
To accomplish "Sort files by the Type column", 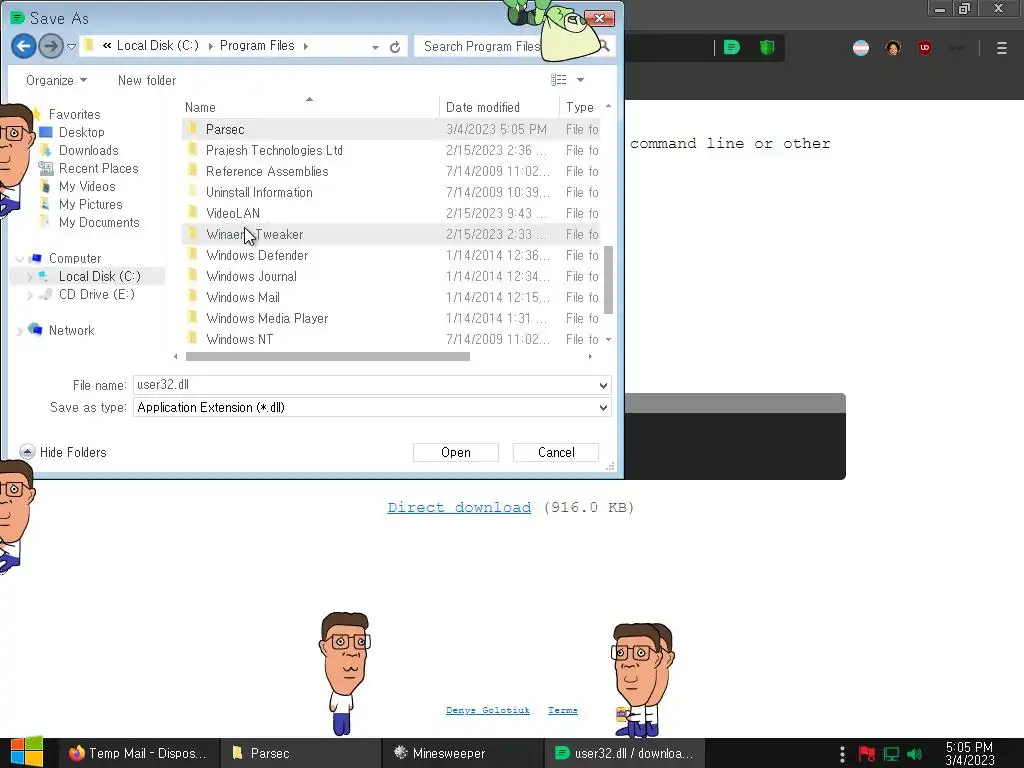I will point(580,107).
